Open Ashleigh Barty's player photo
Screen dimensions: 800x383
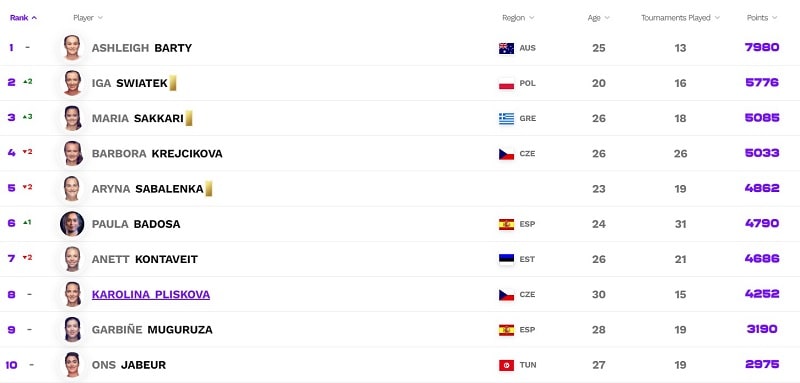(72, 48)
